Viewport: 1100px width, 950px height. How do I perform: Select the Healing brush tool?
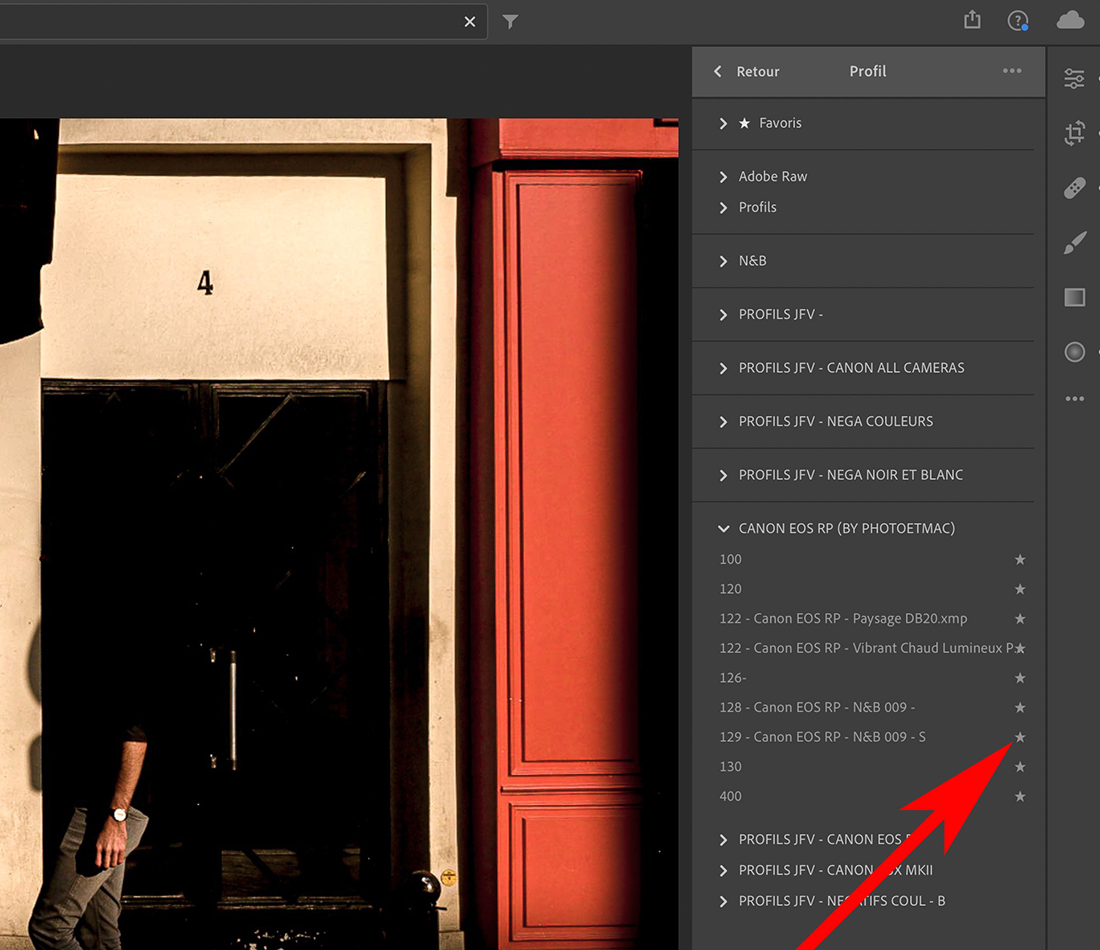[x=1074, y=188]
